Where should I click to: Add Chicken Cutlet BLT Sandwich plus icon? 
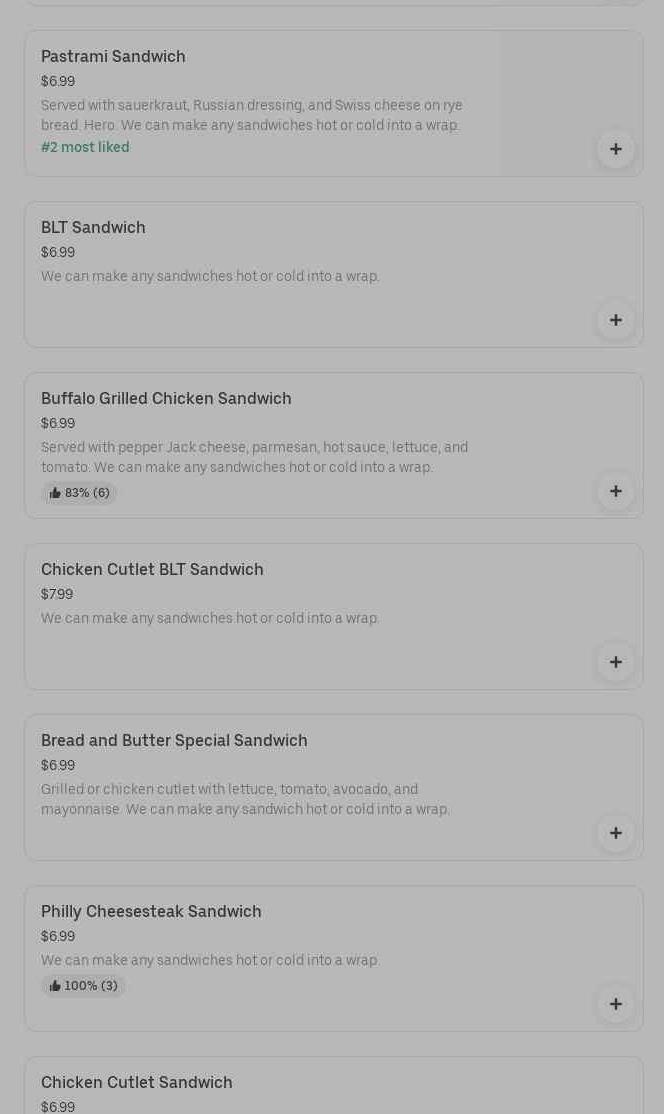[615, 662]
